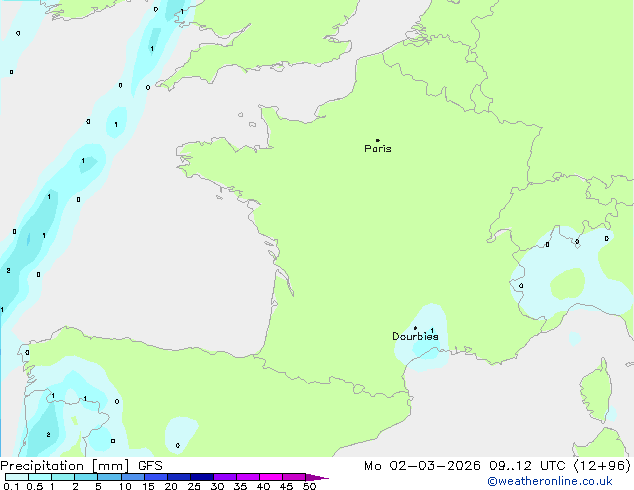Pick the 10–15 mm legend swatch
634x490 pixels.
coord(132,477)
